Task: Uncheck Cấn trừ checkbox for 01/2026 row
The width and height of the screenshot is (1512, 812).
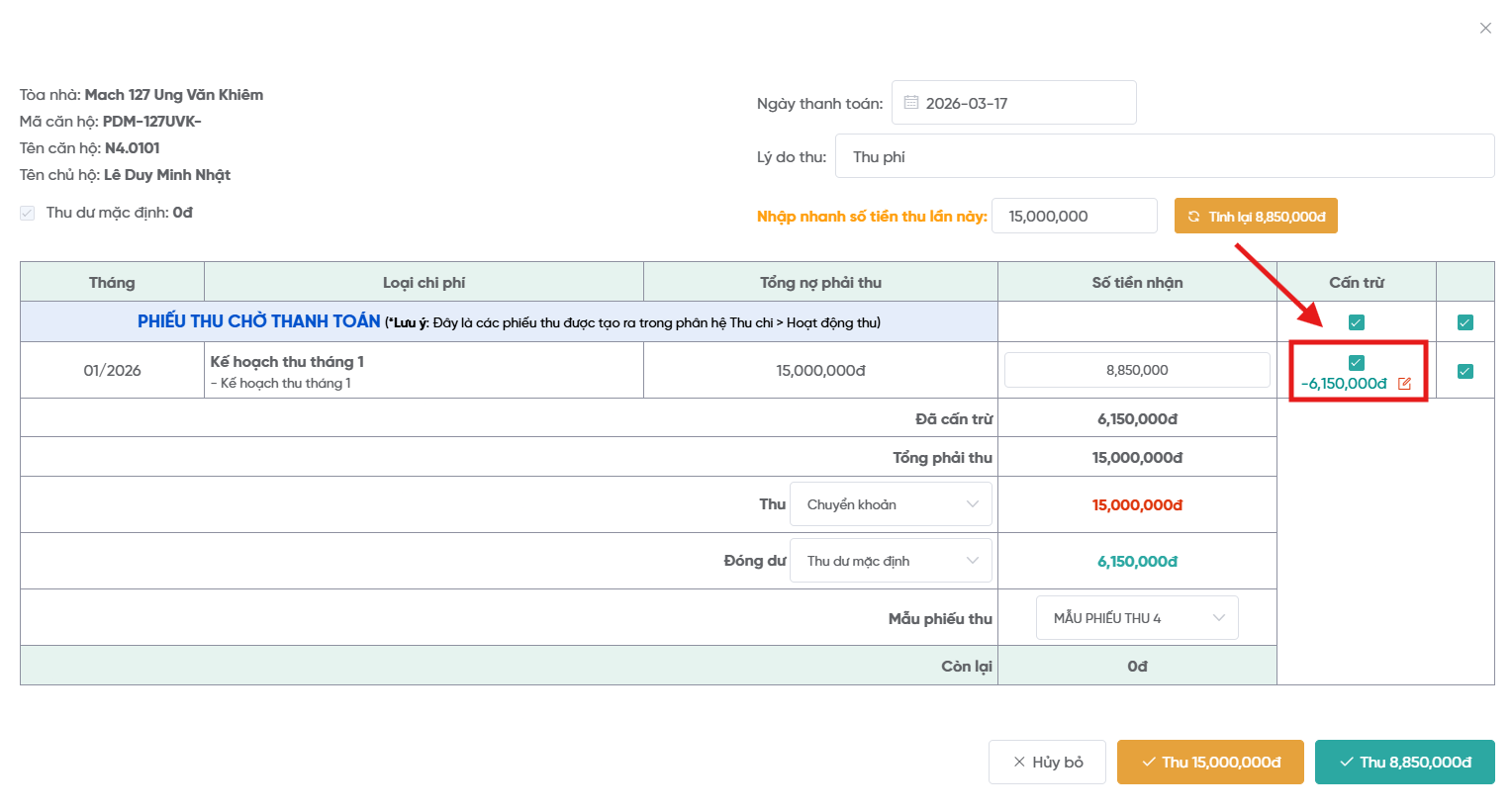Action: tap(1357, 363)
